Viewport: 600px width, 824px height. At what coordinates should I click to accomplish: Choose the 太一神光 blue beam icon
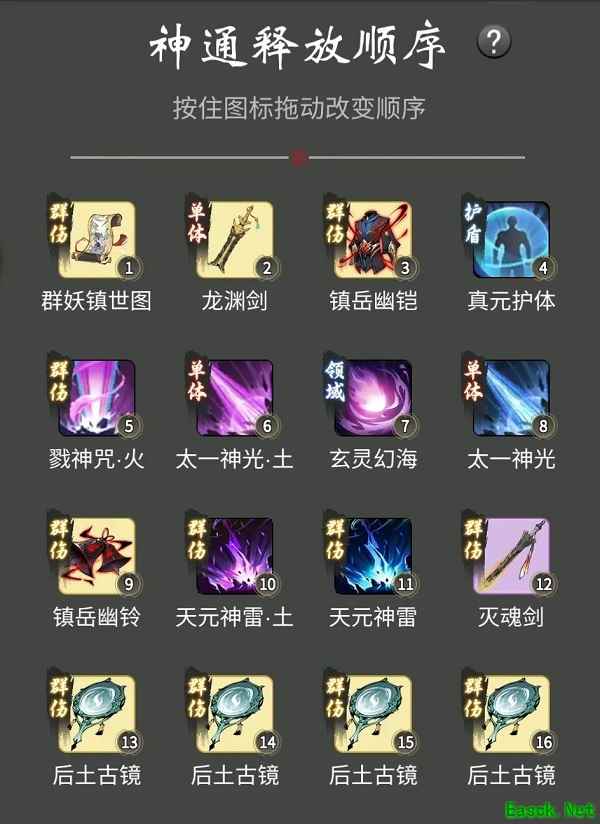(511, 398)
